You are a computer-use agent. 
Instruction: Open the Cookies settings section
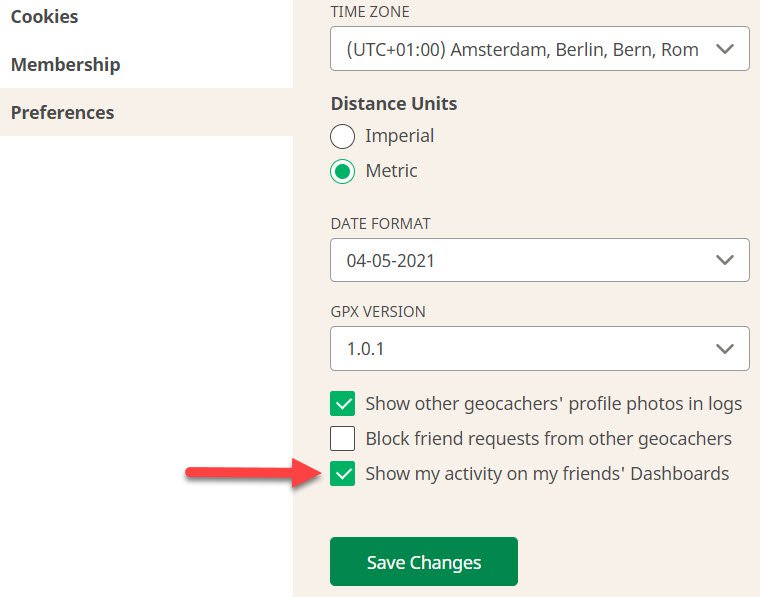tap(44, 17)
